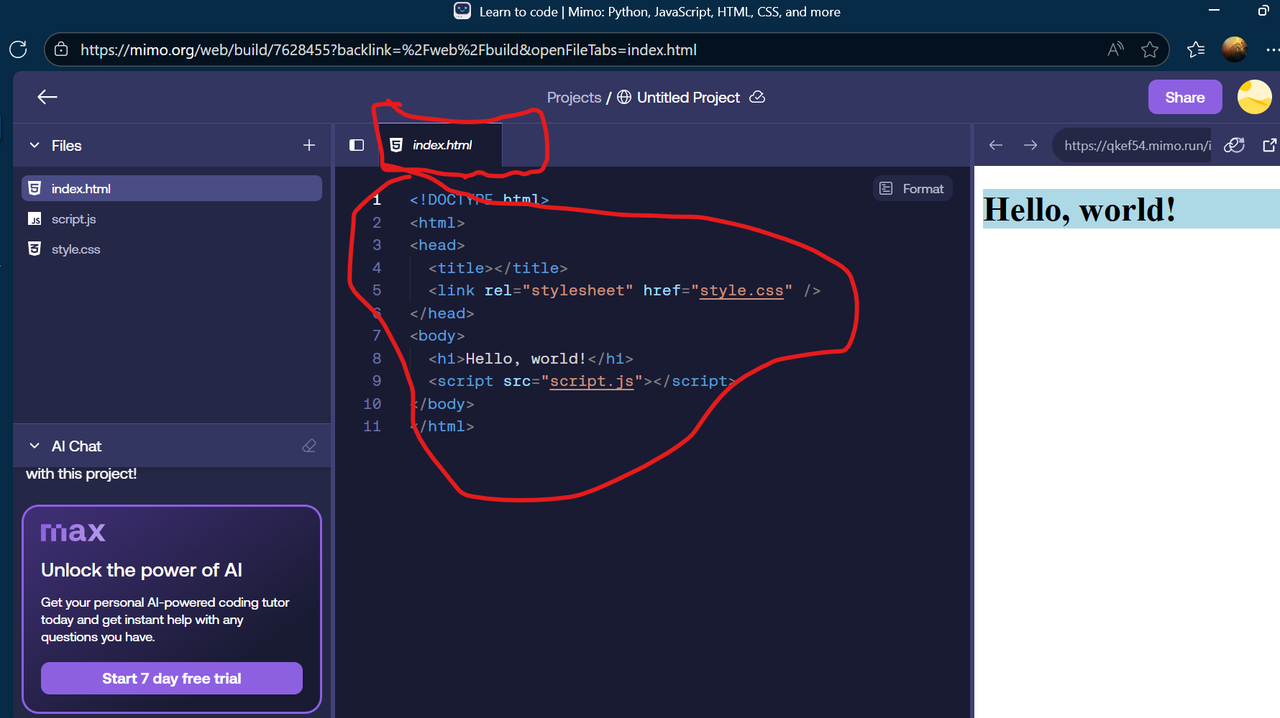Go forward in the preview pane
The image size is (1280, 718).
(1030, 145)
